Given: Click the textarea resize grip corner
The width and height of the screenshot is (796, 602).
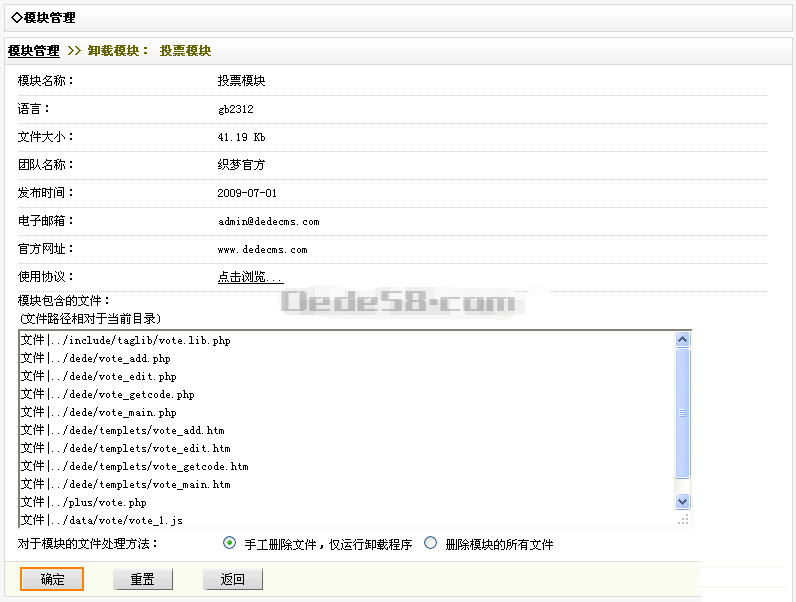Looking at the screenshot, I should tap(683, 519).
